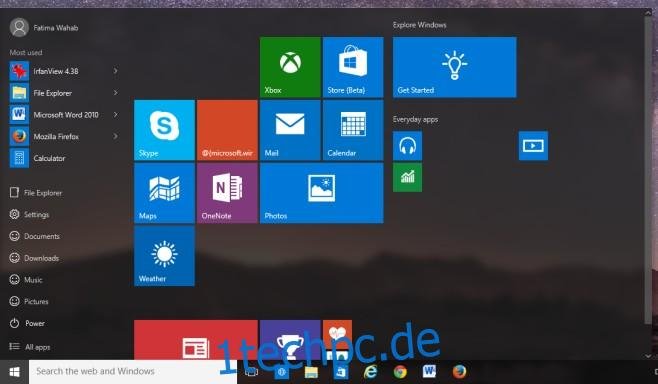The width and height of the screenshot is (658, 384).
Task: Click the Task View icon on taskbar
Action: tap(252, 372)
